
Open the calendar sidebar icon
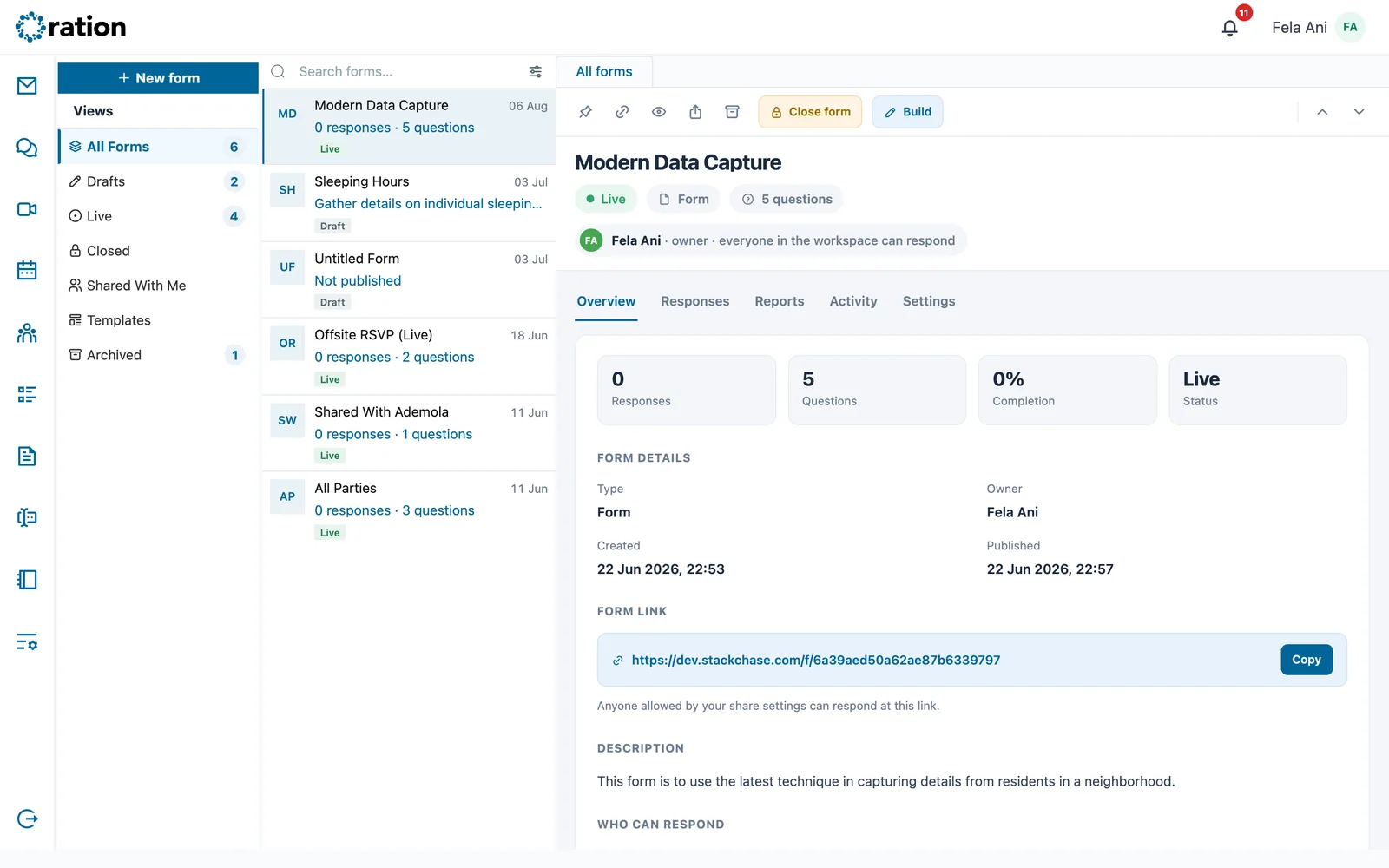click(27, 271)
